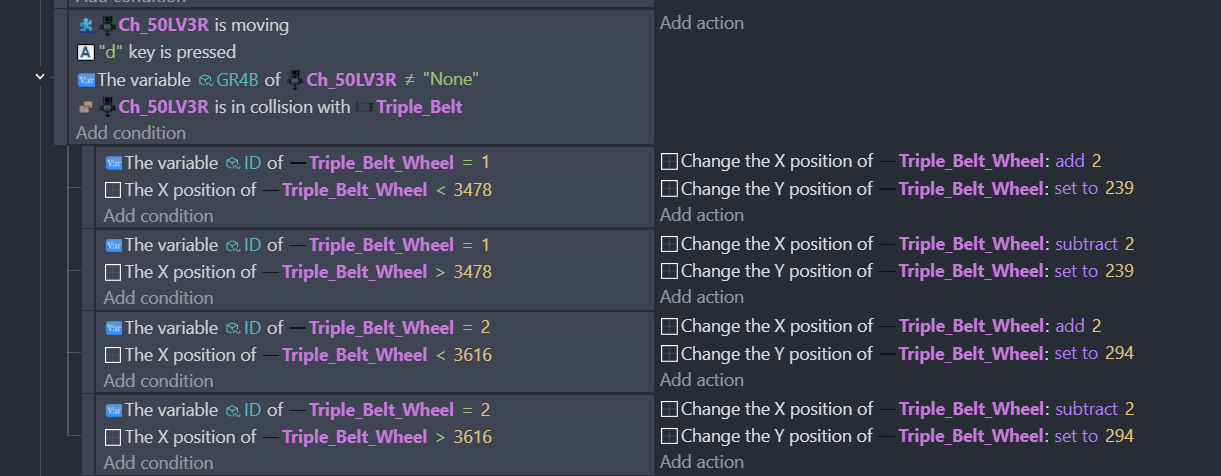The image size is (1221, 476).
Task: Click position icon of first "set to 239" action
Action: [x=669, y=189]
